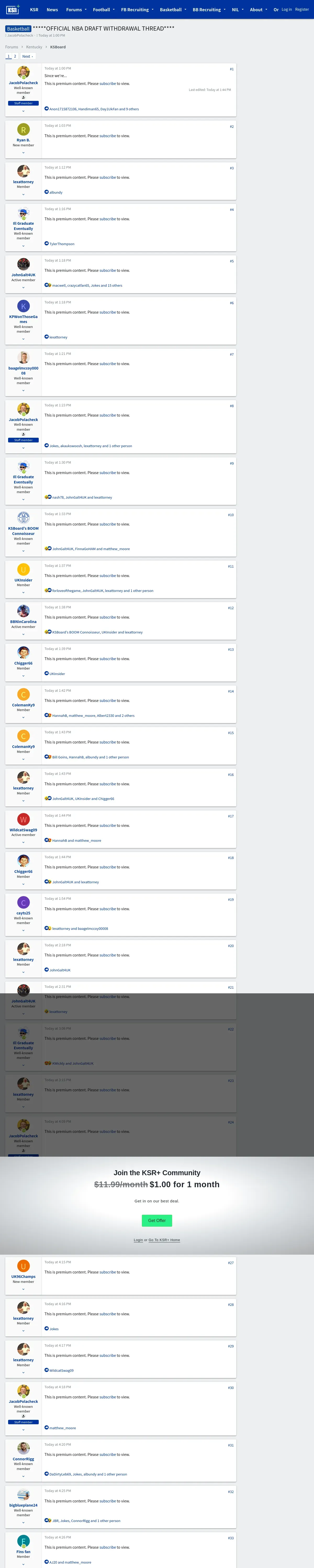Click the reaction icons on post #14
Viewport: 314px width, 1568px height.
click(x=48, y=716)
